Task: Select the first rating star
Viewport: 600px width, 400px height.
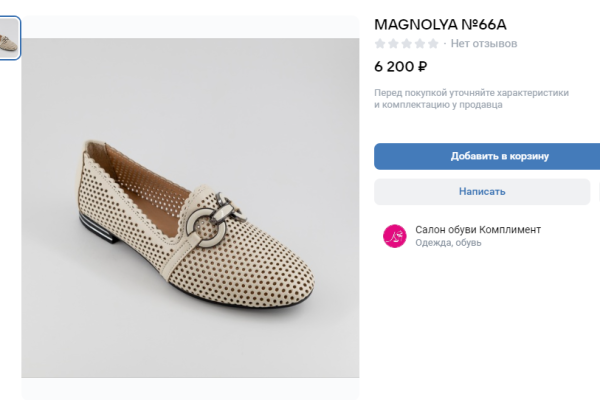Action: coord(380,44)
